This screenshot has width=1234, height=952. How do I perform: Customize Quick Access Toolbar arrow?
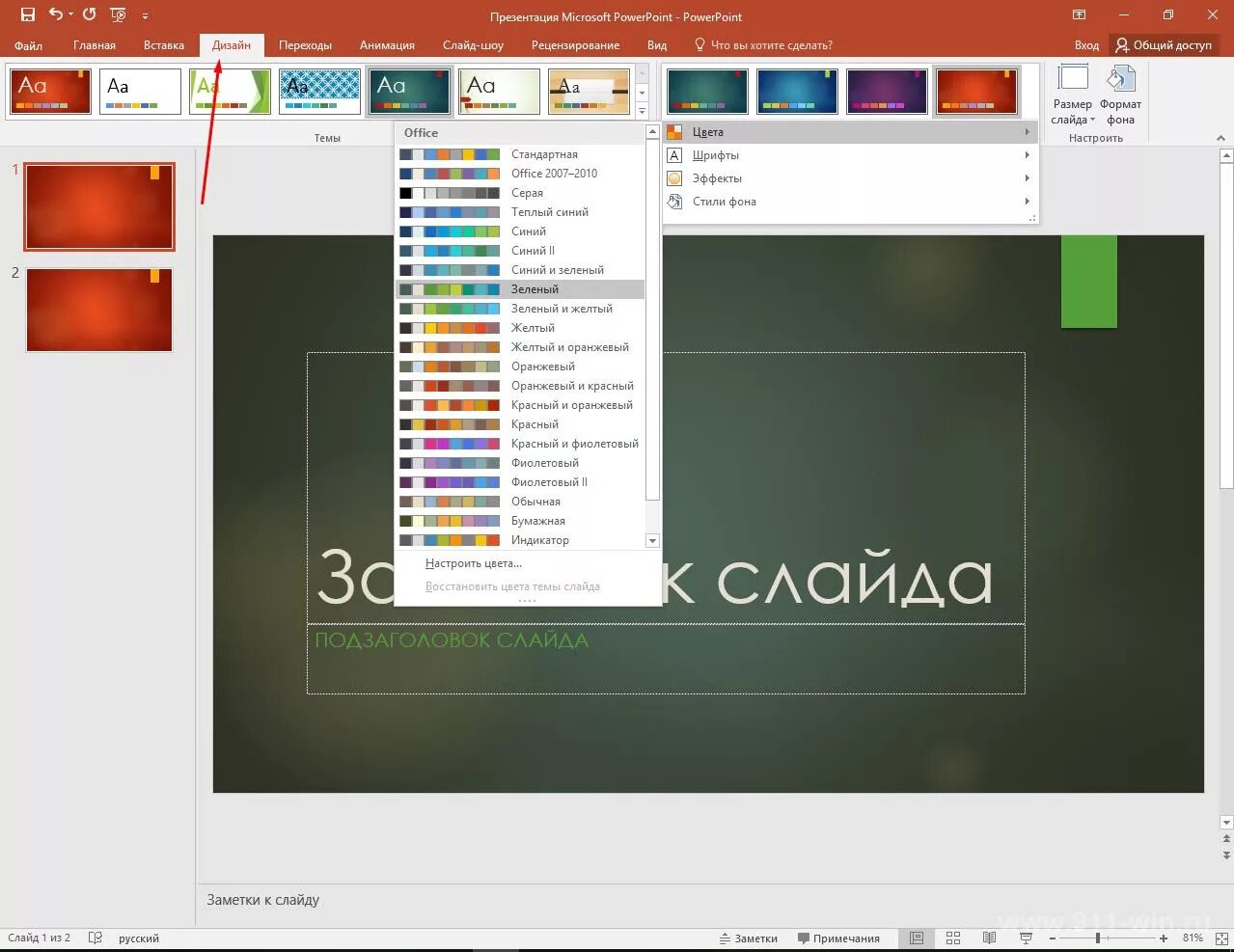pos(145,15)
